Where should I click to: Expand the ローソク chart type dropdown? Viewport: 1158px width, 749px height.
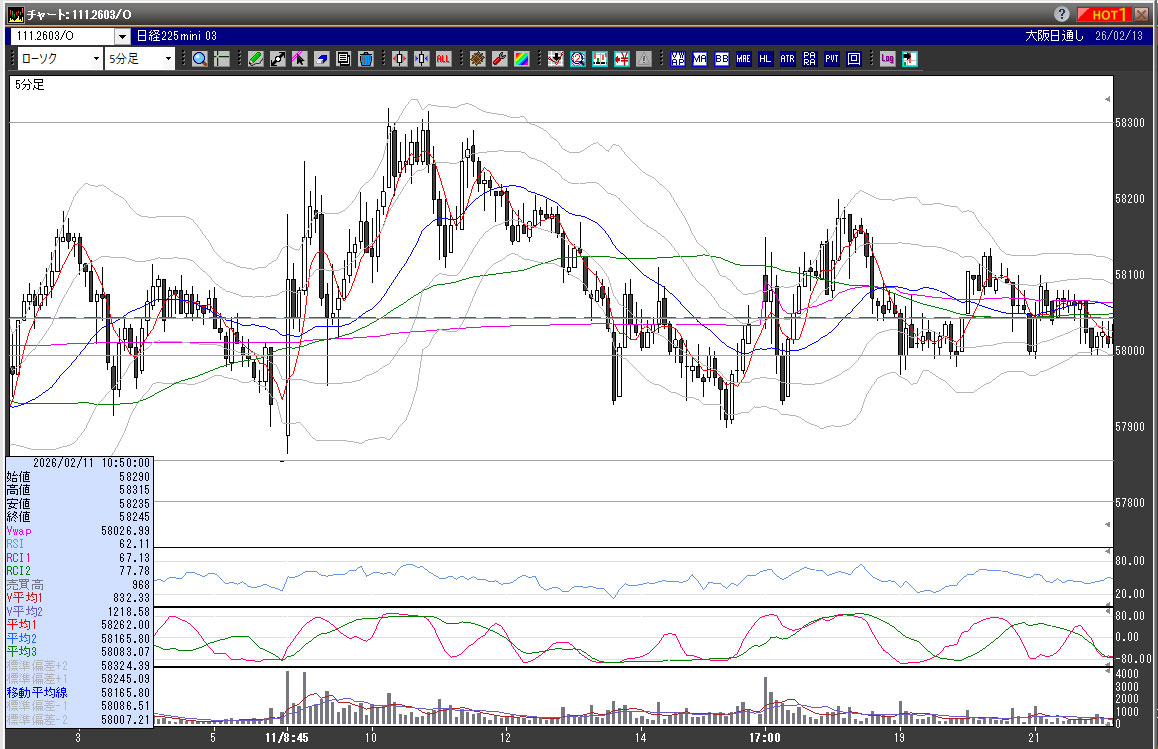coord(95,59)
